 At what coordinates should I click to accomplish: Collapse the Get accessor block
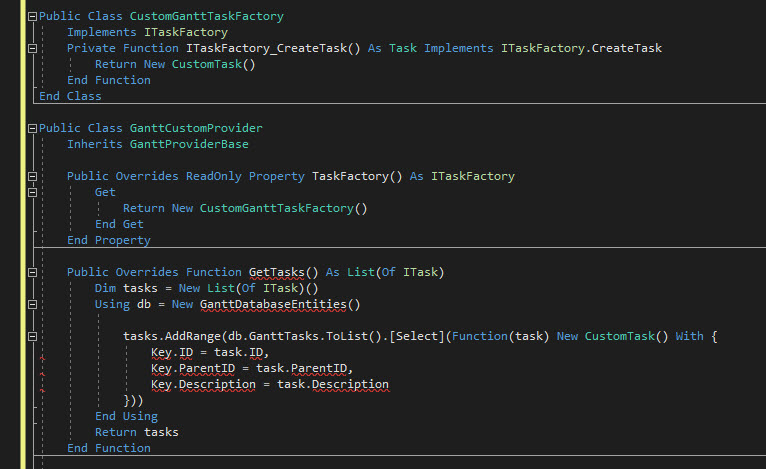click(x=33, y=192)
